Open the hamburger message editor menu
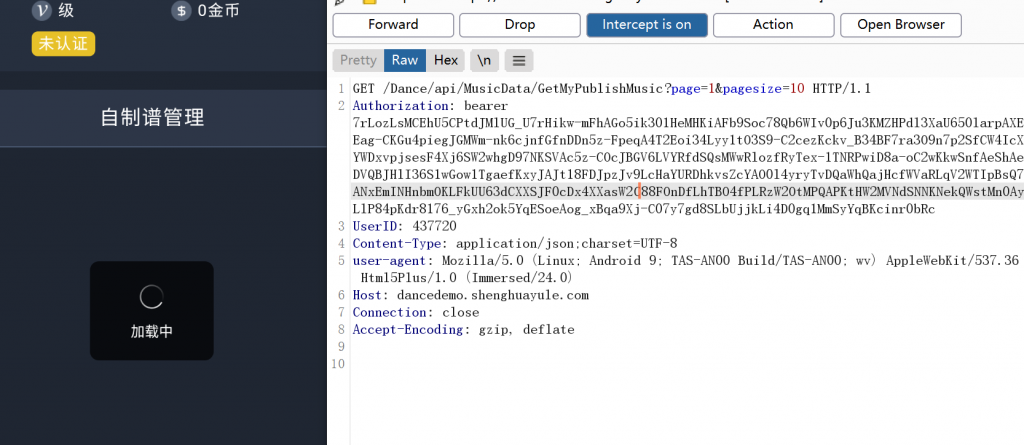The image size is (1024, 445). pyautogui.click(x=518, y=60)
